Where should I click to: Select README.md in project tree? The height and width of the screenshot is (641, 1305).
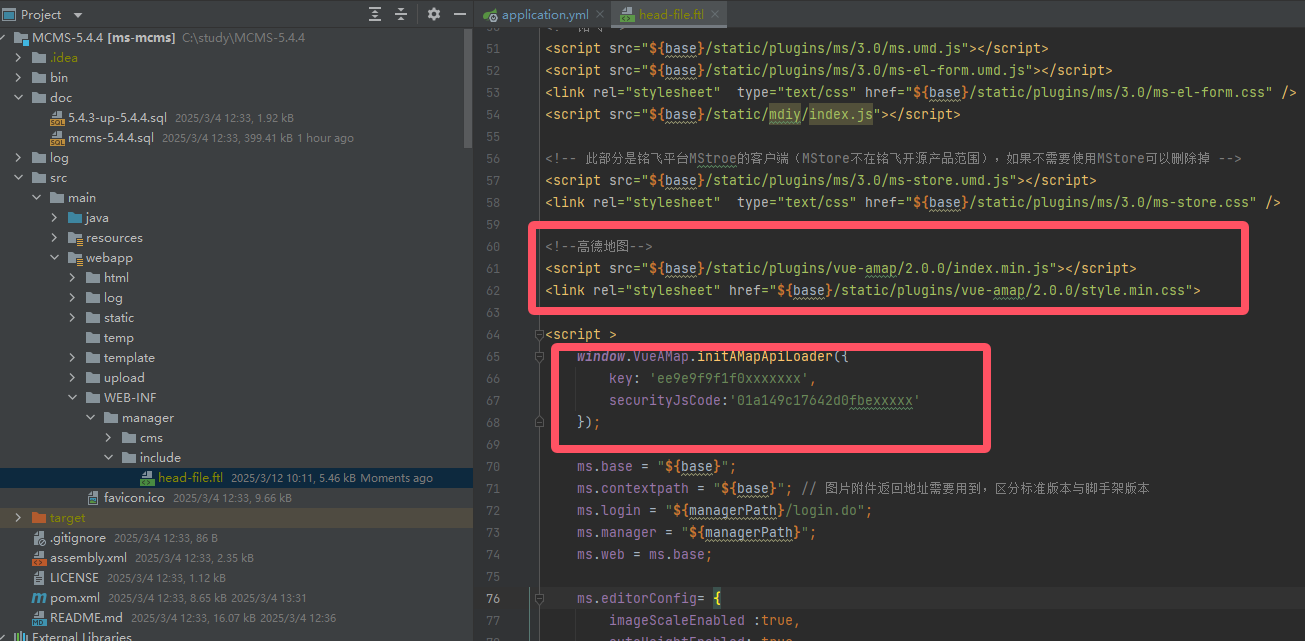(x=86, y=618)
